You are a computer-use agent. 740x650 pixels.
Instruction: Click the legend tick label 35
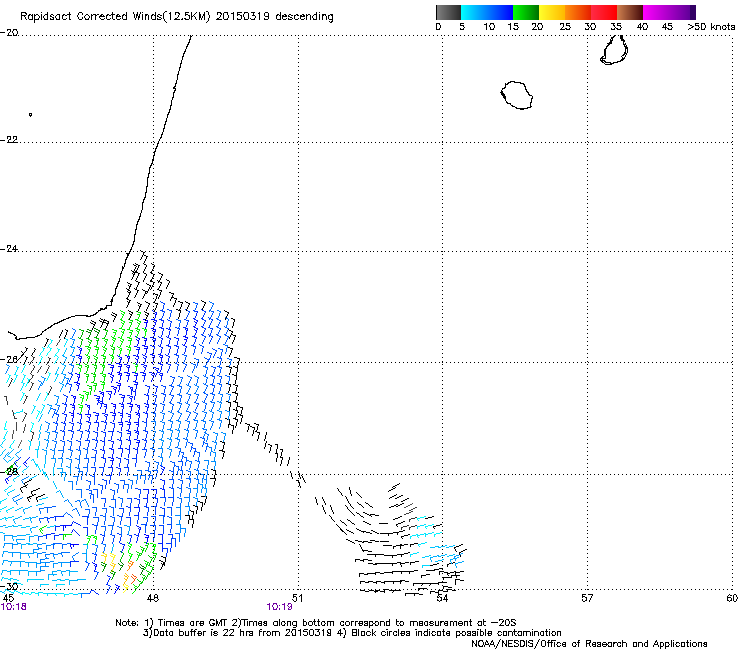tap(616, 27)
